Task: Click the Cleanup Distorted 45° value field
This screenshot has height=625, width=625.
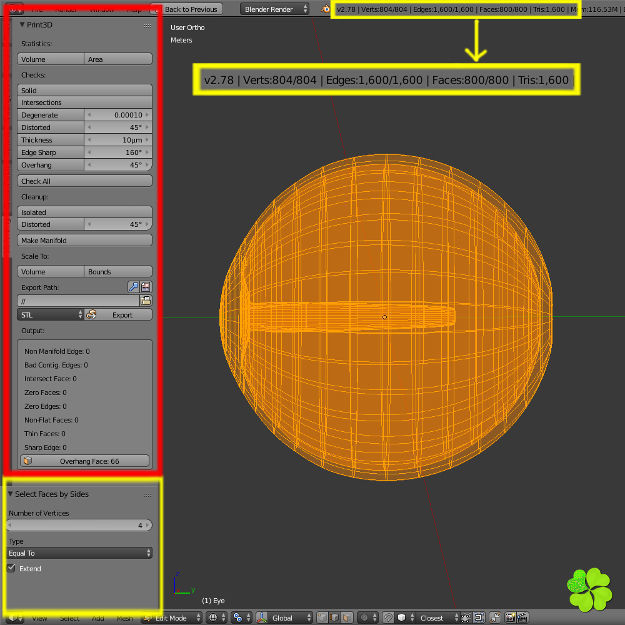Action: pos(118,224)
